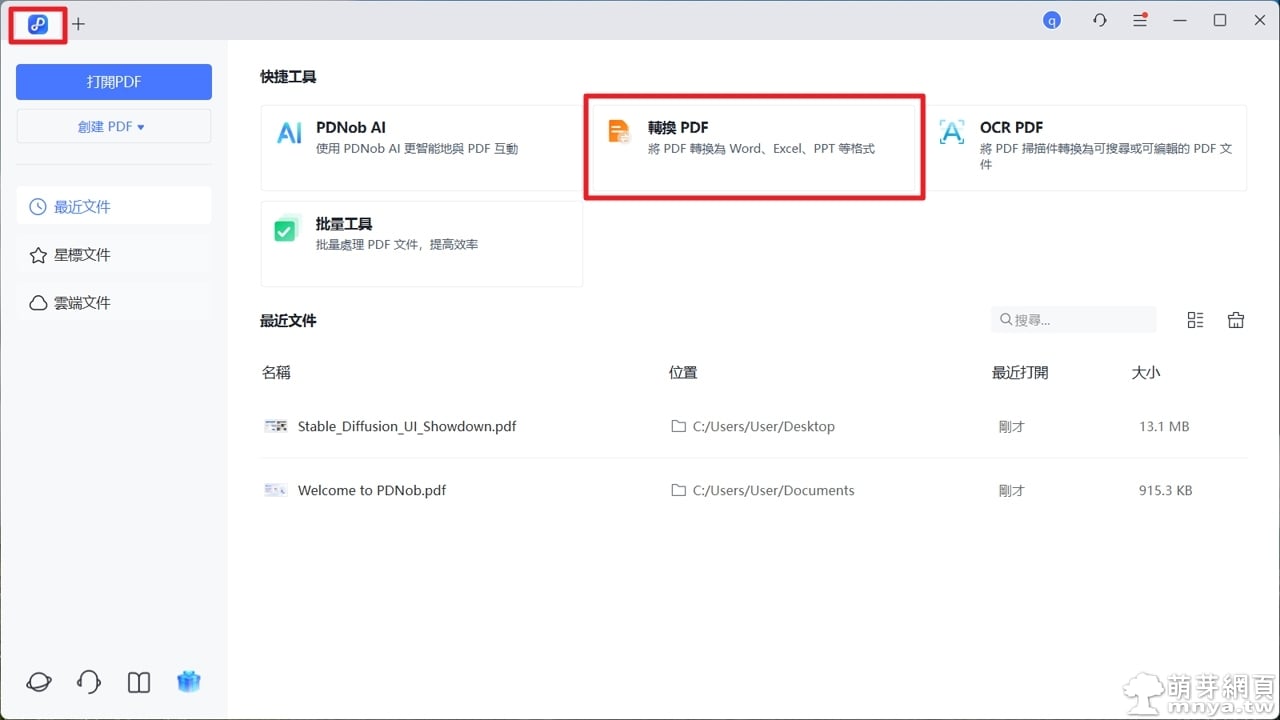1280x720 pixels.
Task: Open the 轉換 PDF quick tool
Action: coord(753,147)
